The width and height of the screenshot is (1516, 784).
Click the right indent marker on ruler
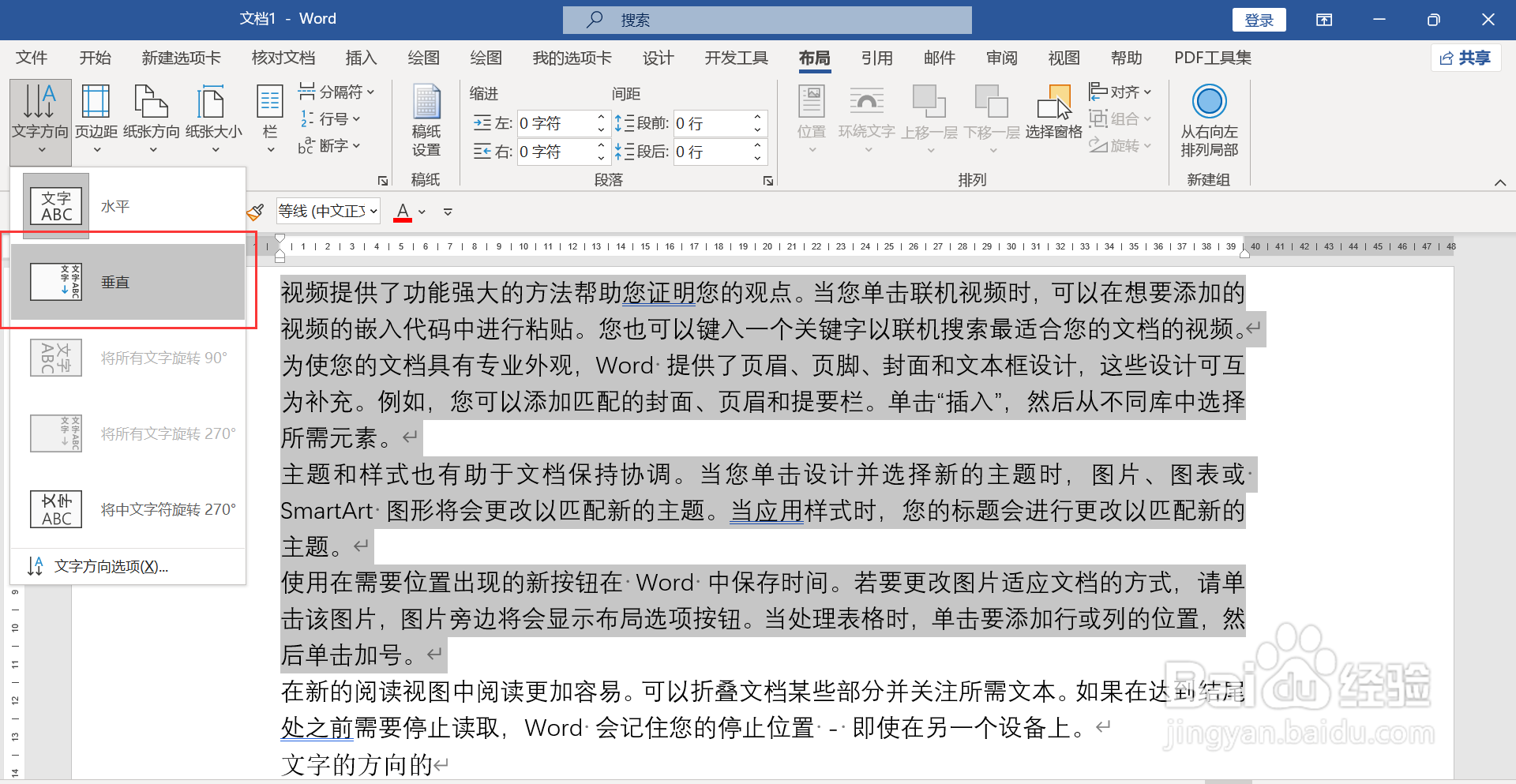[1244, 253]
